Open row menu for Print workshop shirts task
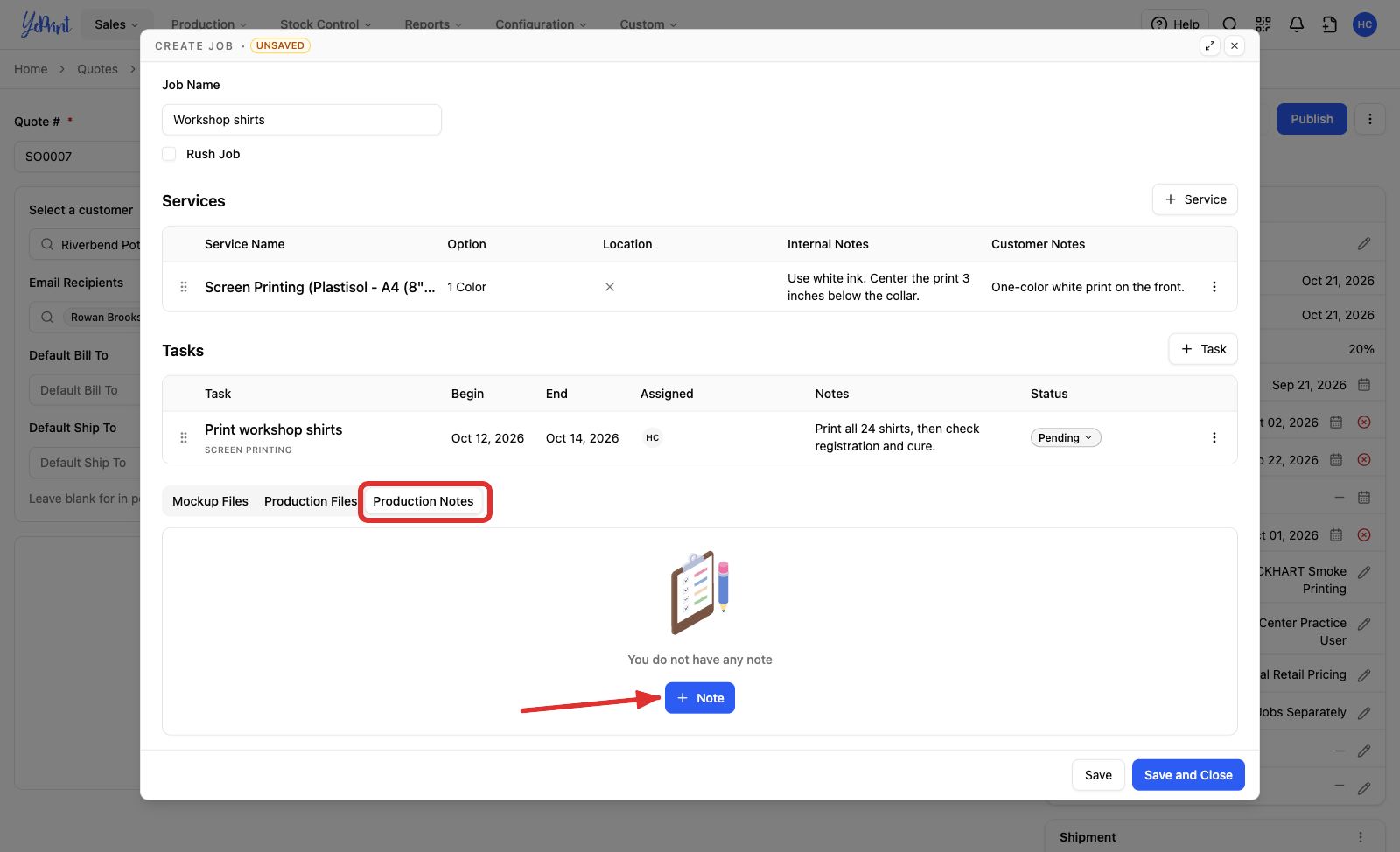This screenshot has height=852, width=1400. [x=1214, y=437]
